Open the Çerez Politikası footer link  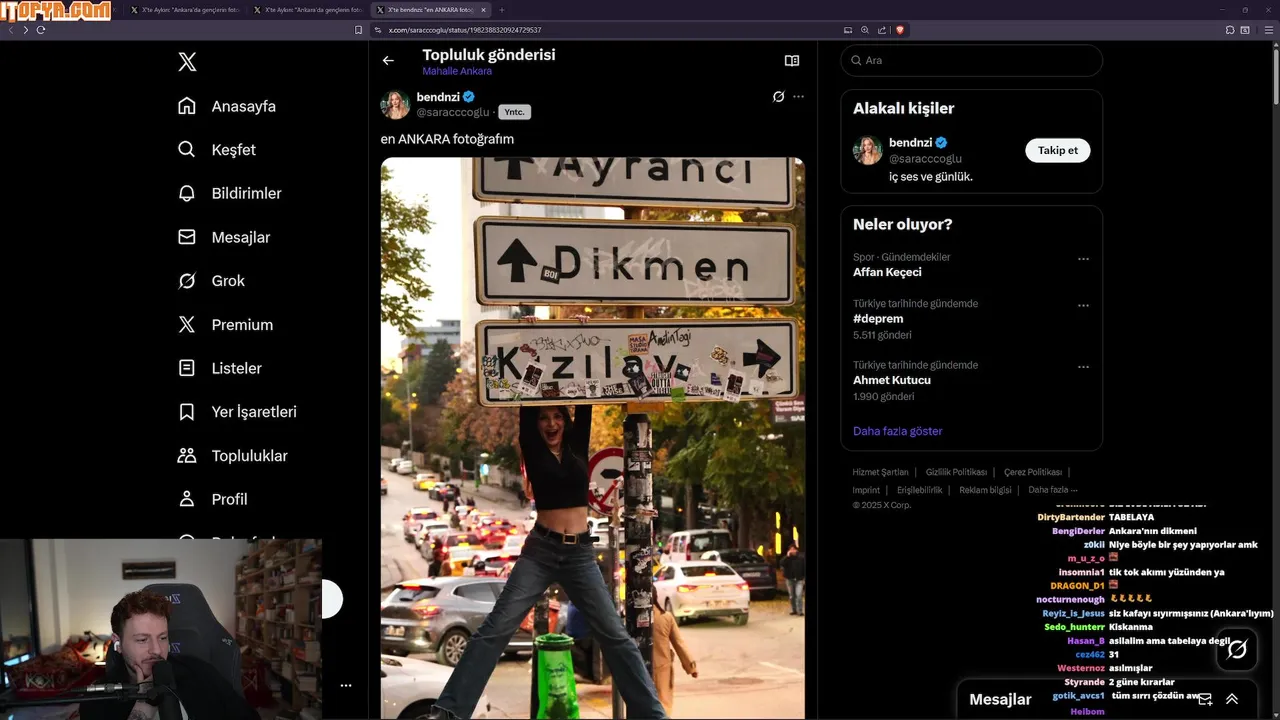click(1033, 472)
